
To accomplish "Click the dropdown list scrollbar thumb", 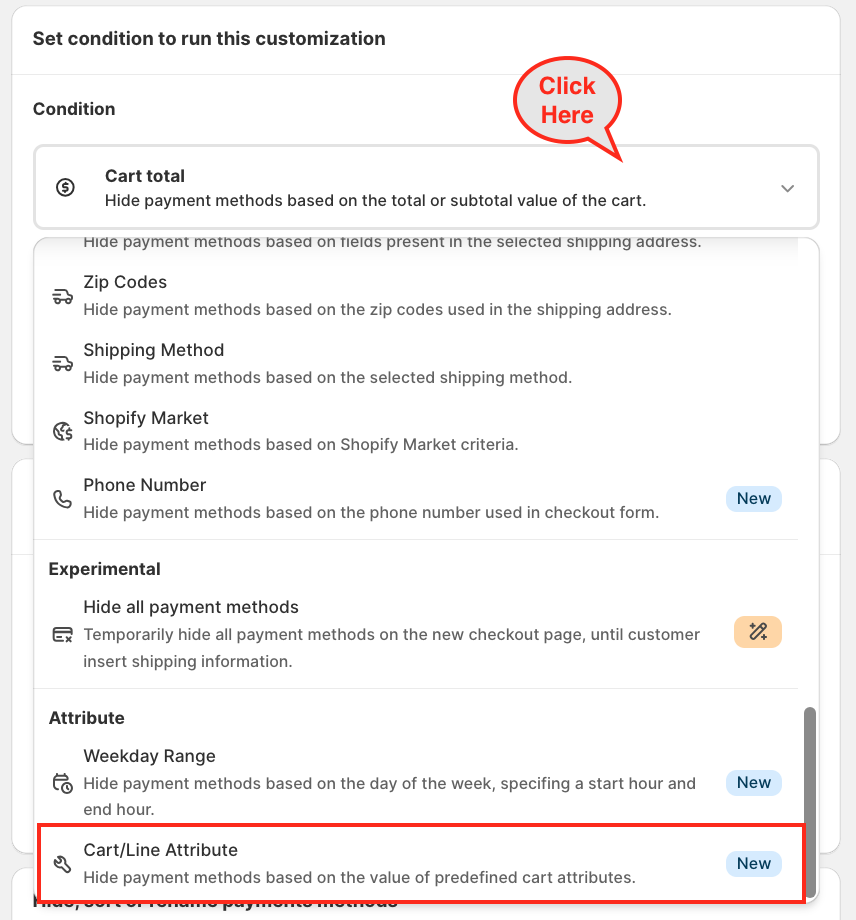I will coord(810,800).
